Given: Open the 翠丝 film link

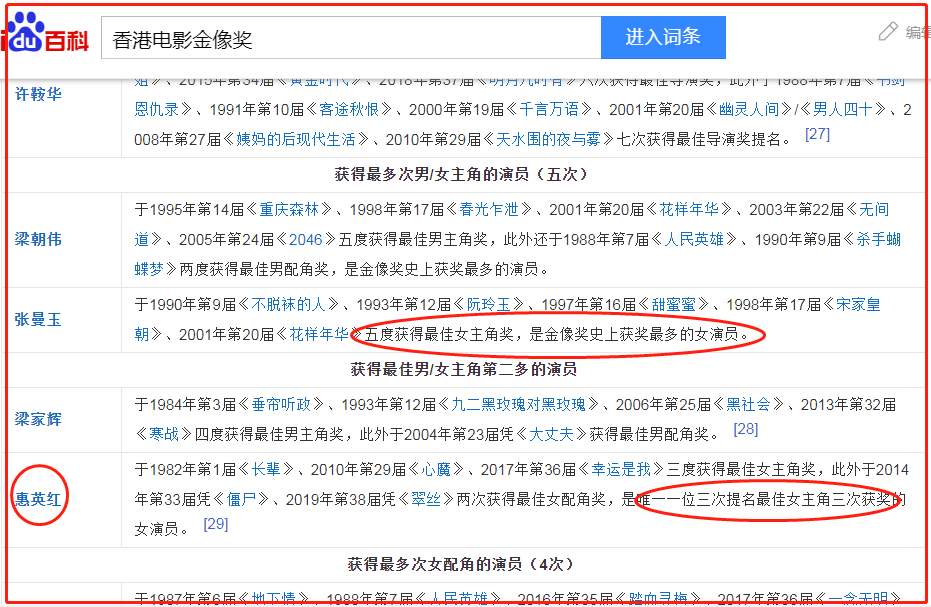Looking at the screenshot, I should pos(426,499).
